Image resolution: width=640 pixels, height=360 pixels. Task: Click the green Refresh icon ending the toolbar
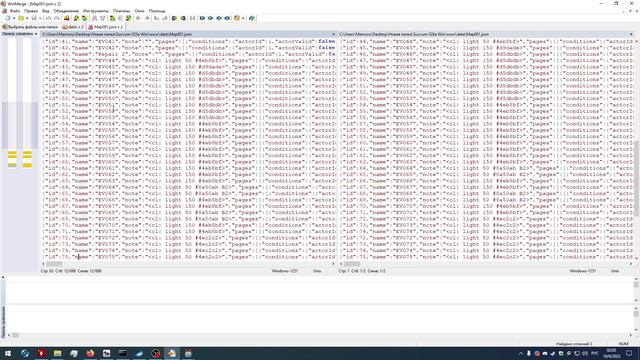click(x=252, y=18)
